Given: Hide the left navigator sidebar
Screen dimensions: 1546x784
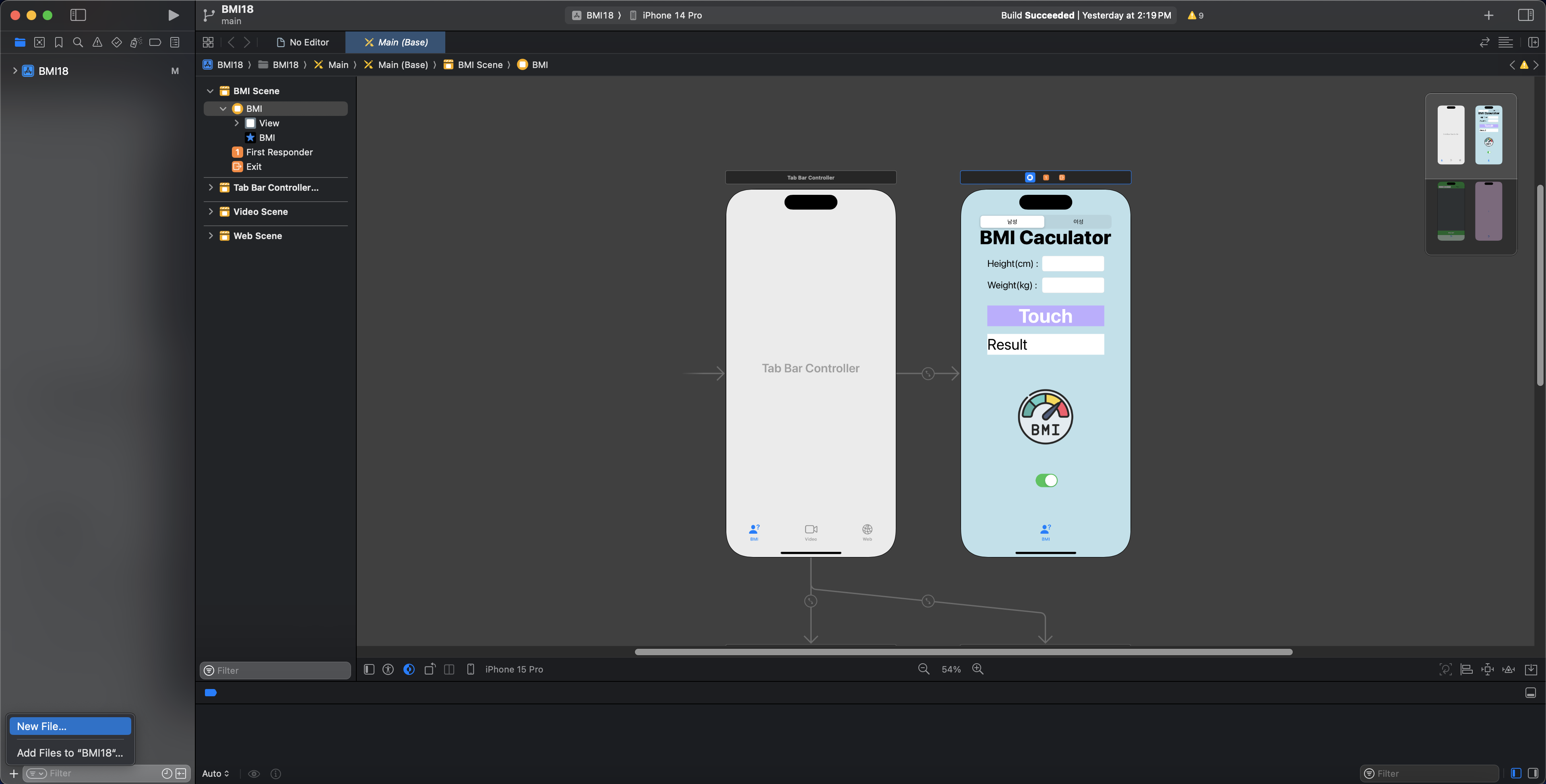Looking at the screenshot, I should coord(78,15).
